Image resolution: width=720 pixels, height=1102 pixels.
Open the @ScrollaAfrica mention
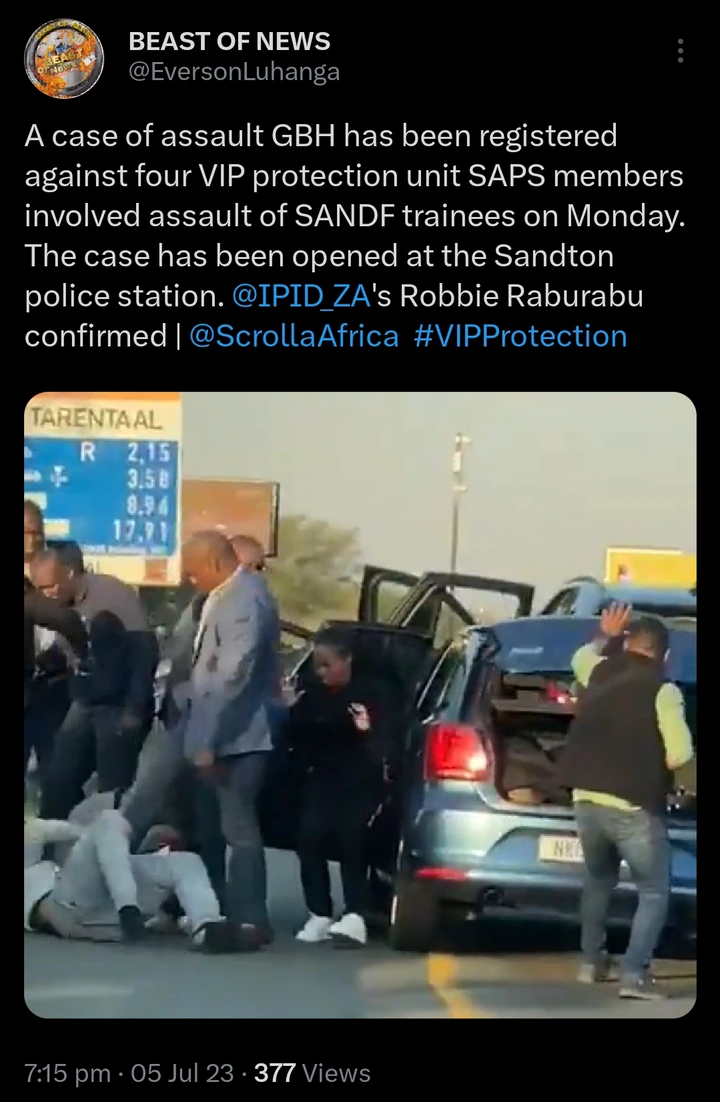point(294,336)
